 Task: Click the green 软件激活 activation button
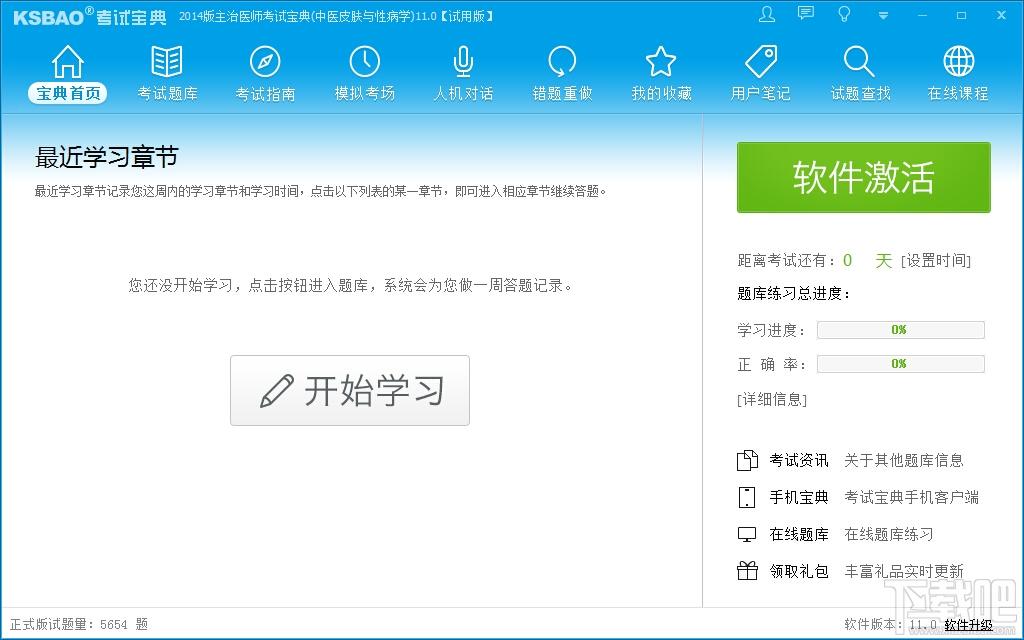coord(863,177)
